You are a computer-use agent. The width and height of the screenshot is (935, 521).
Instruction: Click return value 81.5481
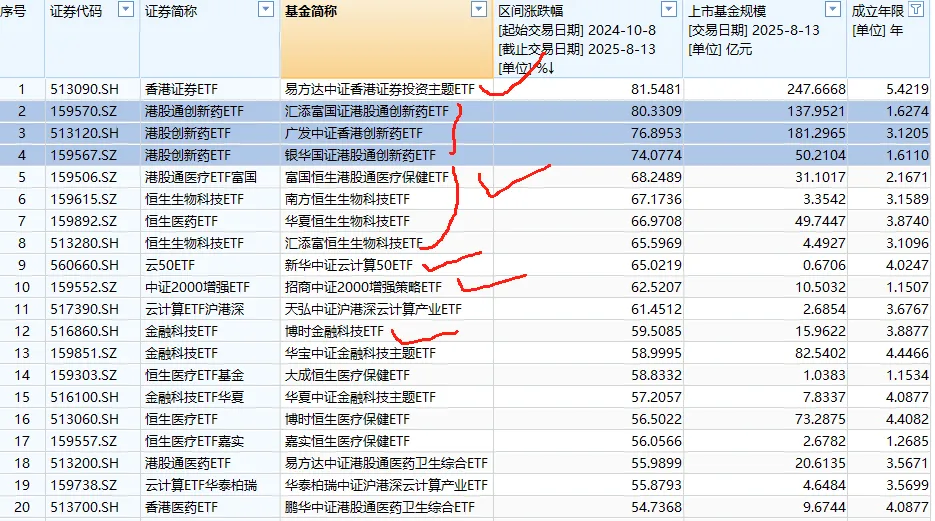point(656,89)
